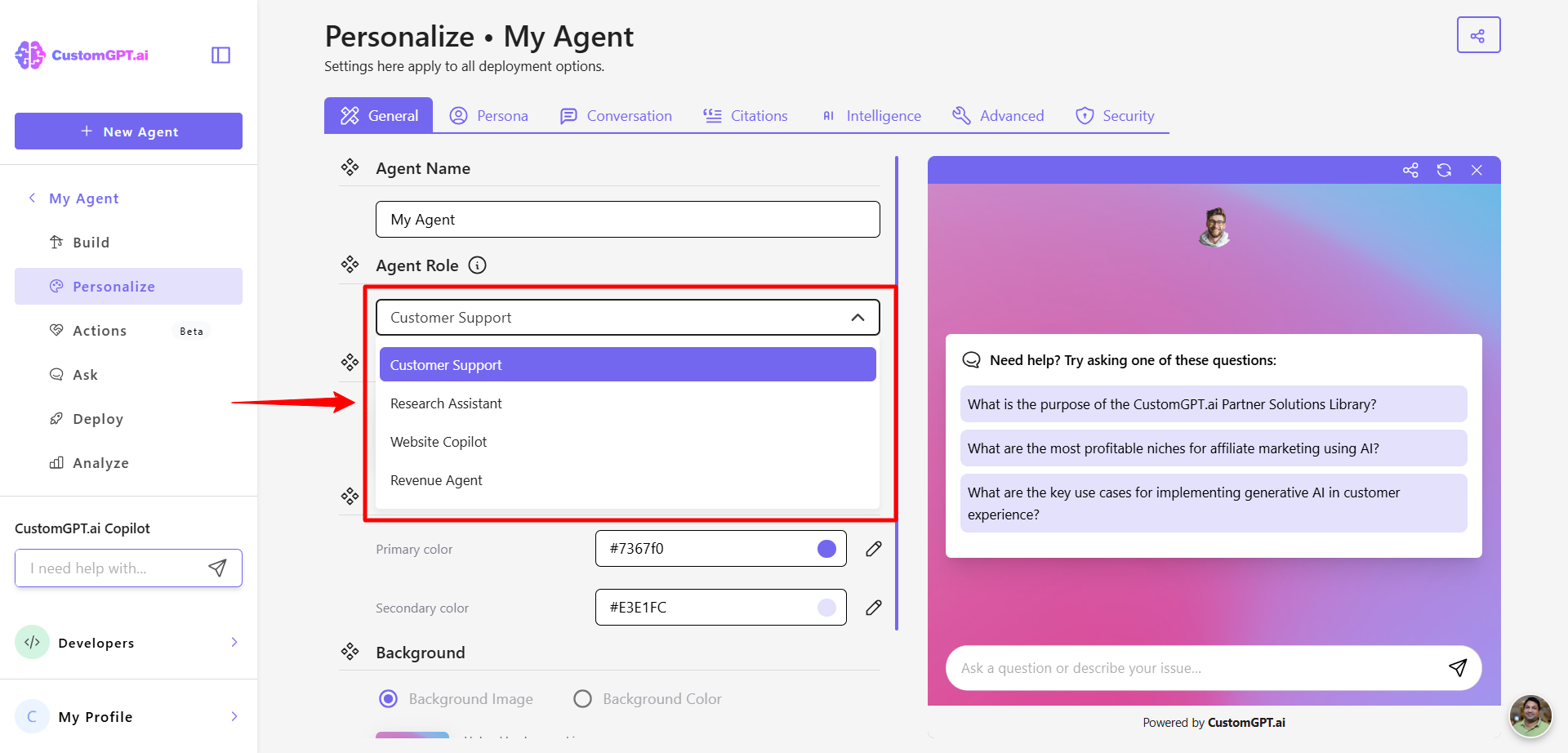Click the primary color hex field

click(720, 549)
